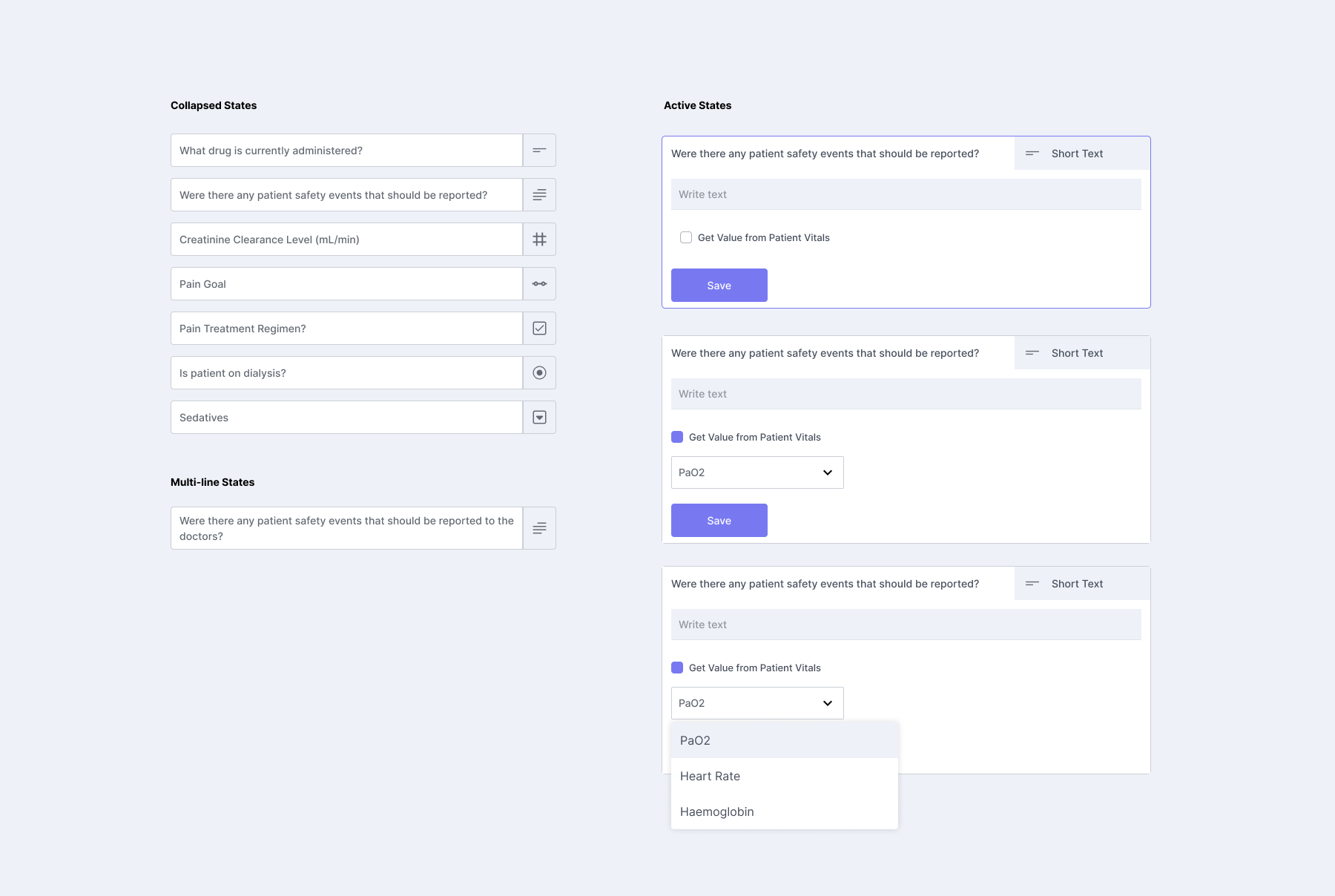Click short text icon beside drug question
This screenshot has height=896, width=1335.
[539, 151]
